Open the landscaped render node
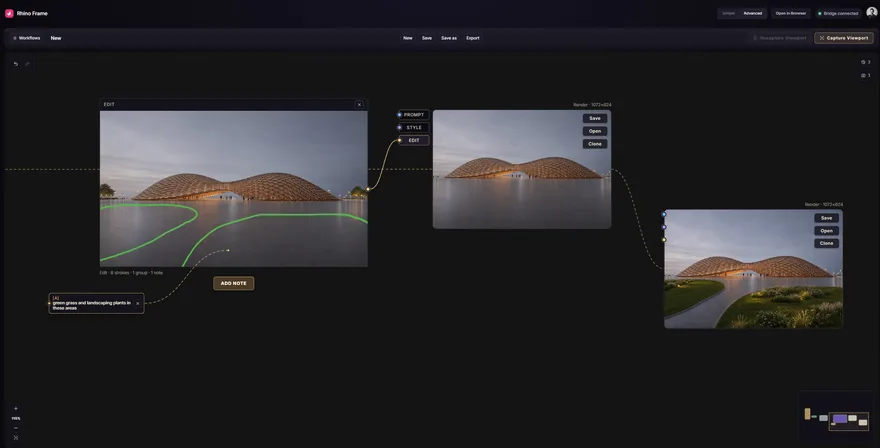880x448 pixels. [827, 231]
